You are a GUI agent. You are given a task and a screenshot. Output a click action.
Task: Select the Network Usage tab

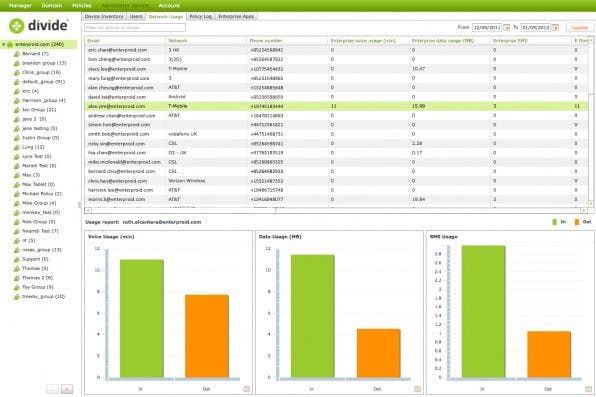coord(166,17)
